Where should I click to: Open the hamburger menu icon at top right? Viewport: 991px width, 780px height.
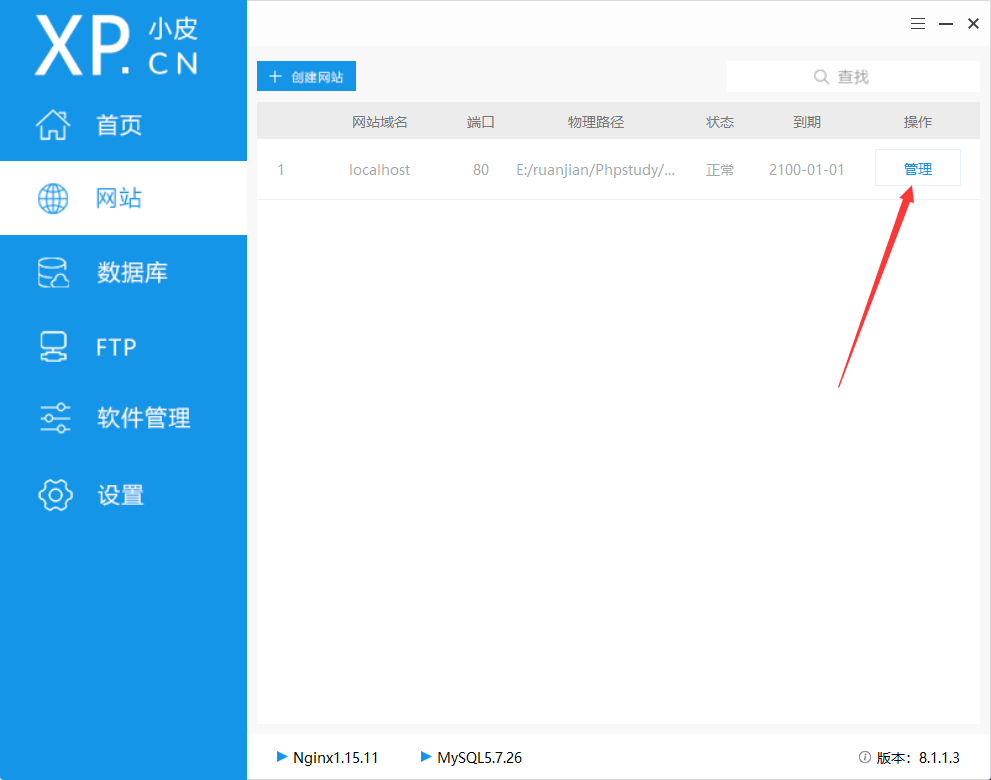(918, 24)
